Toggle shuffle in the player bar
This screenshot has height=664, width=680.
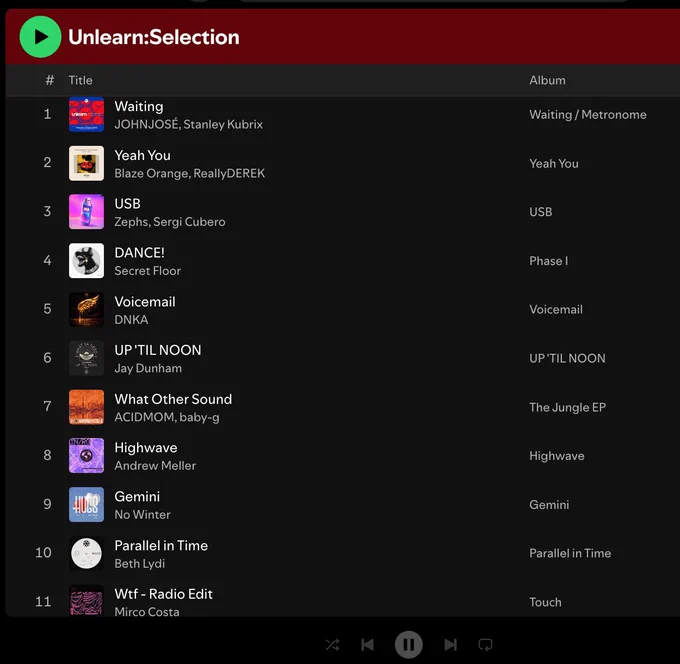coord(333,644)
